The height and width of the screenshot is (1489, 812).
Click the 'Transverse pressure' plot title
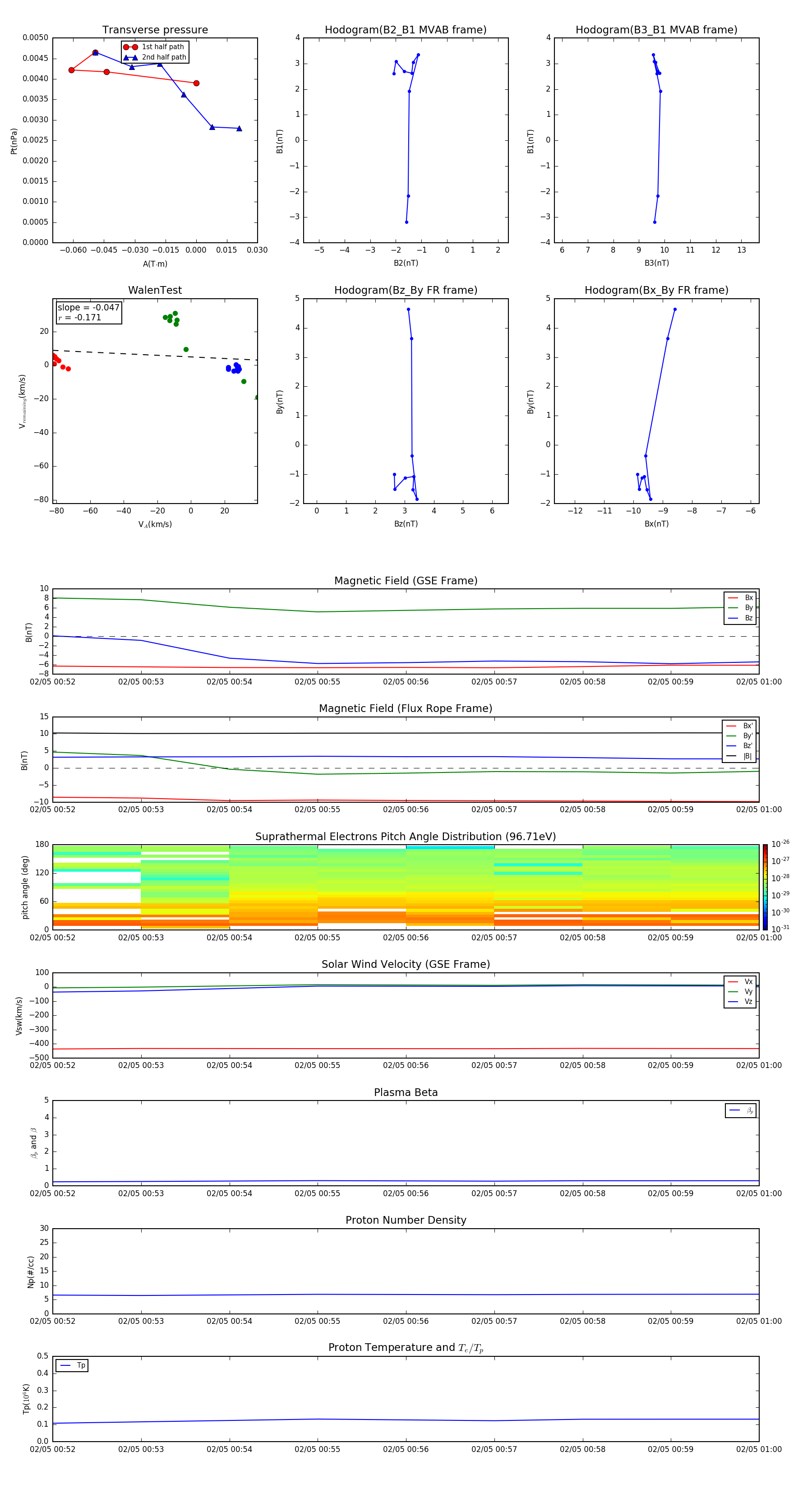pyautogui.click(x=155, y=30)
